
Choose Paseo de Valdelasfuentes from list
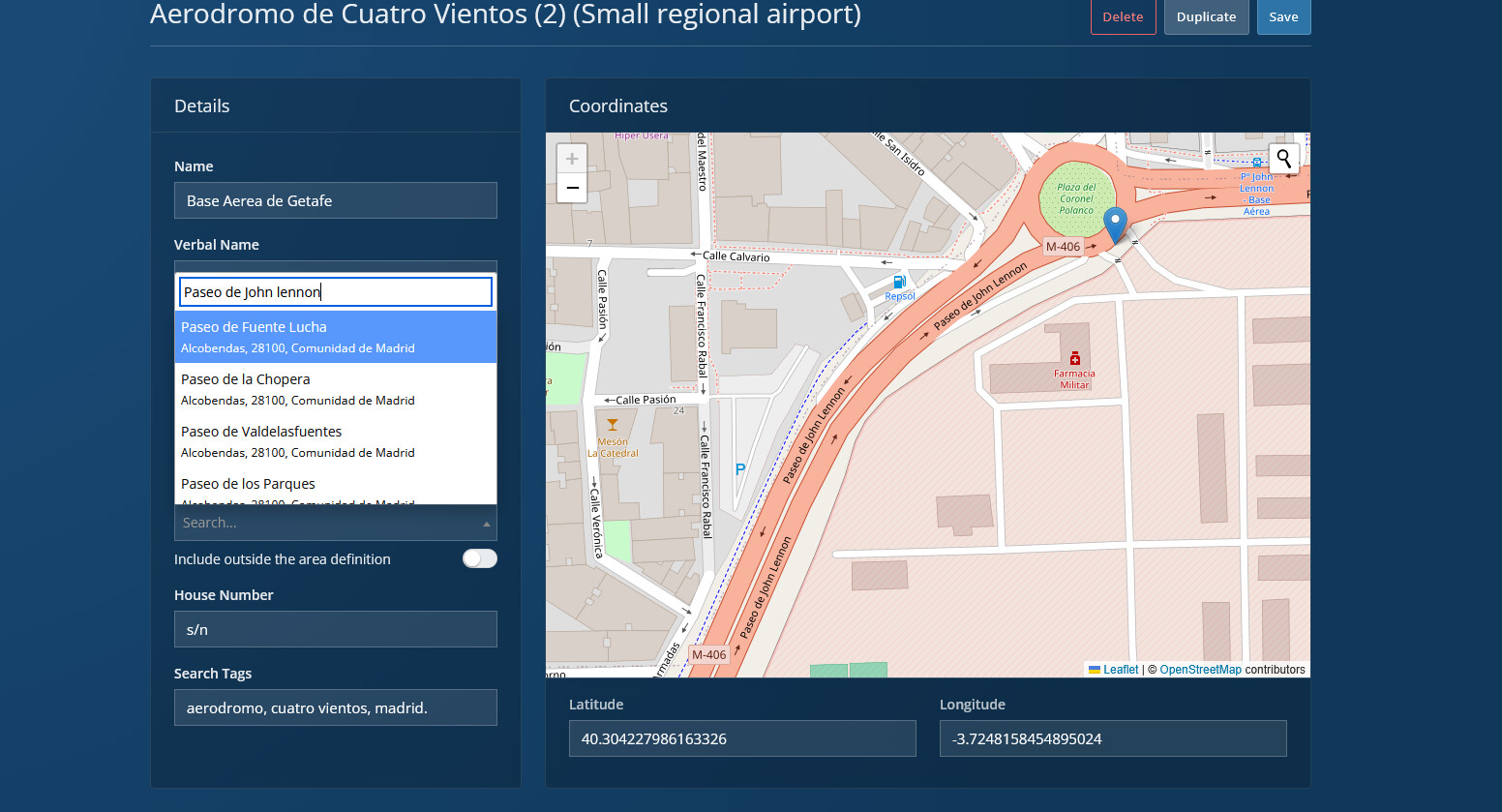tap(335, 441)
